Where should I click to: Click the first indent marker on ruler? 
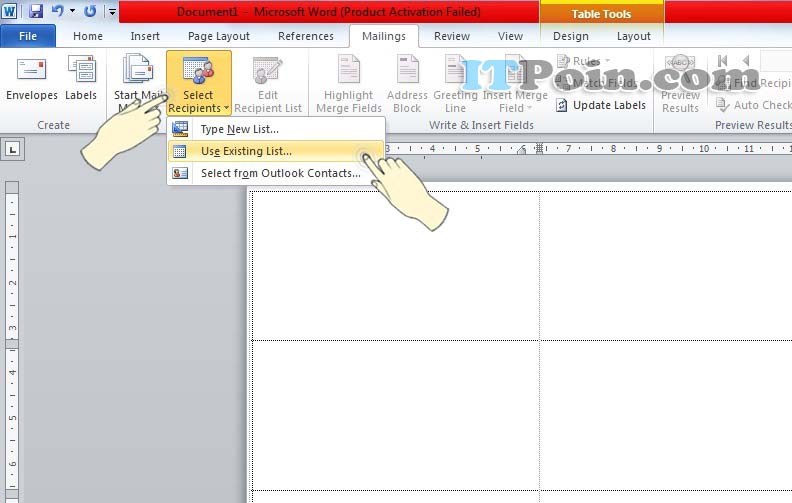coord(522,149)
